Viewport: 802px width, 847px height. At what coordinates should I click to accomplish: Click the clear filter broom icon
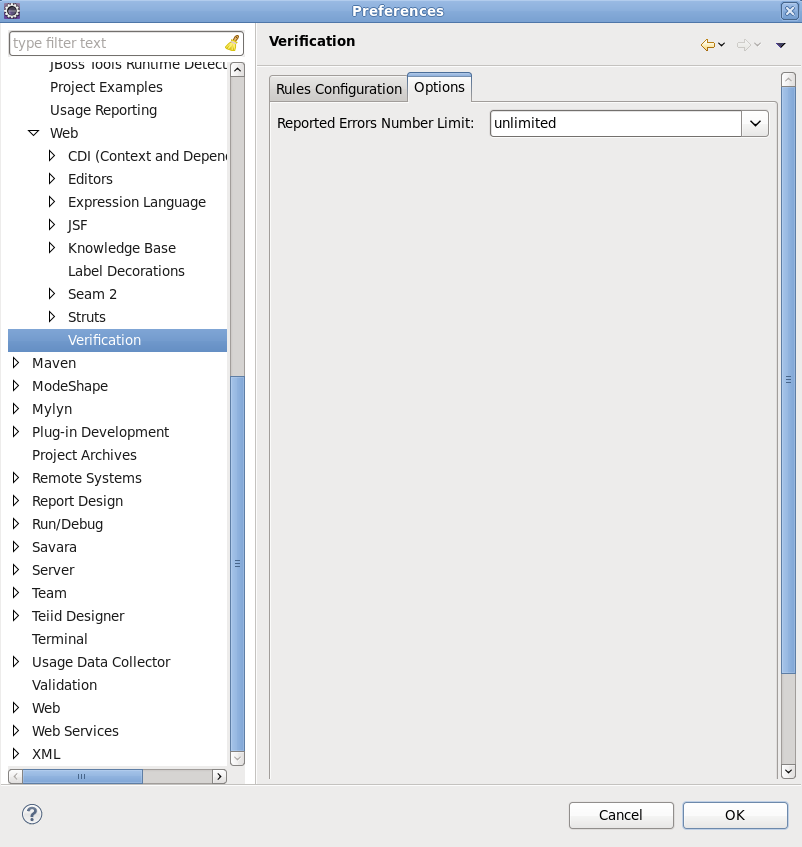[x=232, y=43]
